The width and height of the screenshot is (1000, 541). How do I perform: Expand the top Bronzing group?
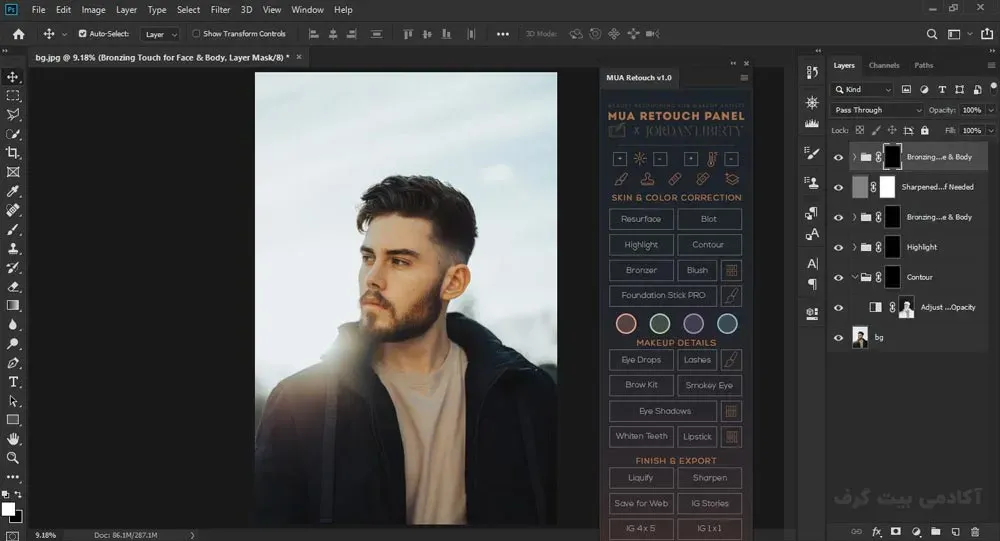click(x=855, y=157)
